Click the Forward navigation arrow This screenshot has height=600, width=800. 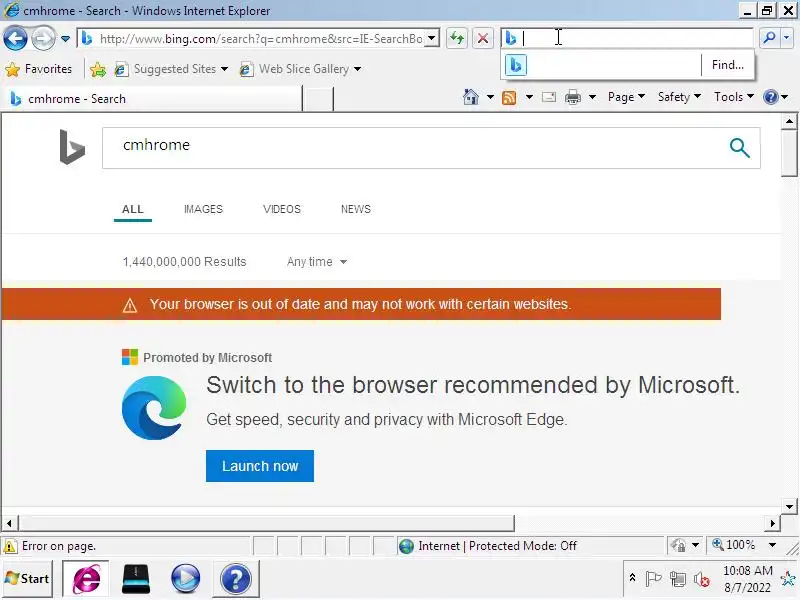click(43, 38)
